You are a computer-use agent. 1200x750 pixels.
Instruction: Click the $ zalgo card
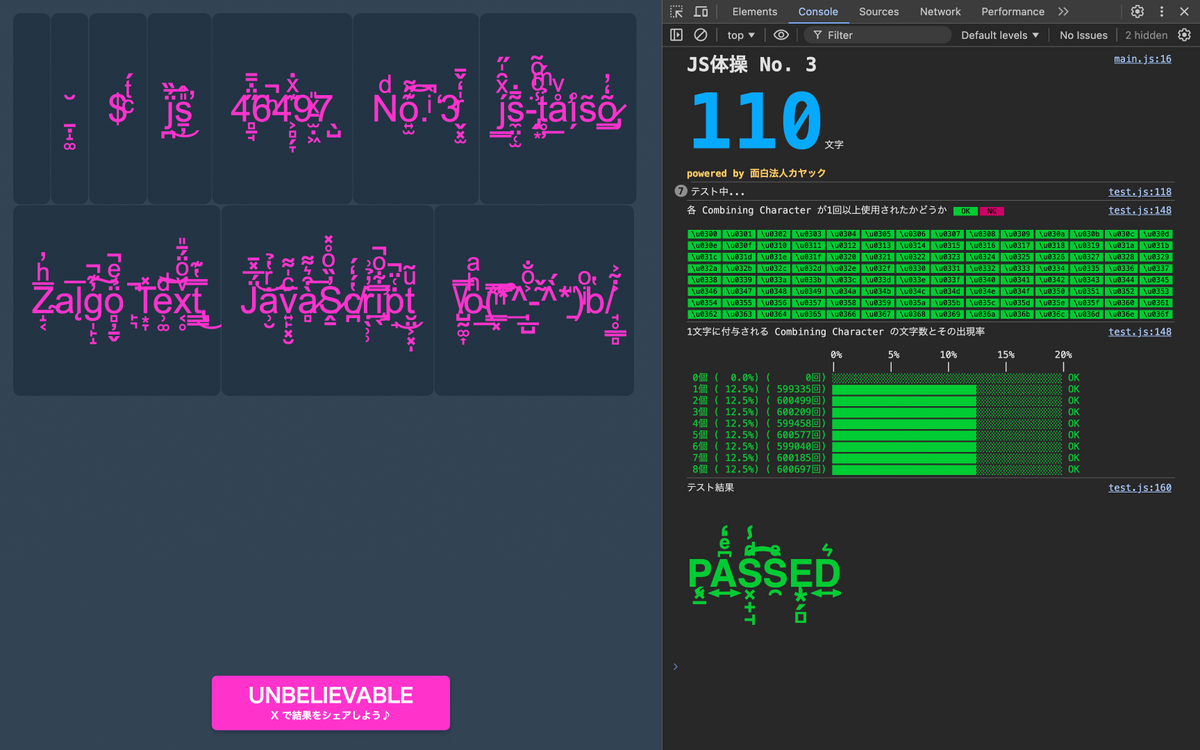click(x=118, y=109)
